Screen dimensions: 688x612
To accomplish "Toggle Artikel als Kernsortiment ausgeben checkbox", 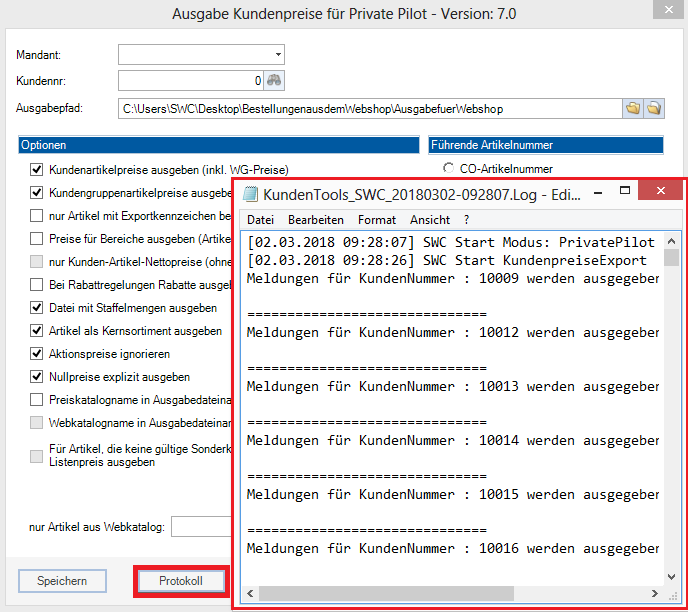I will tap(37, 331).
